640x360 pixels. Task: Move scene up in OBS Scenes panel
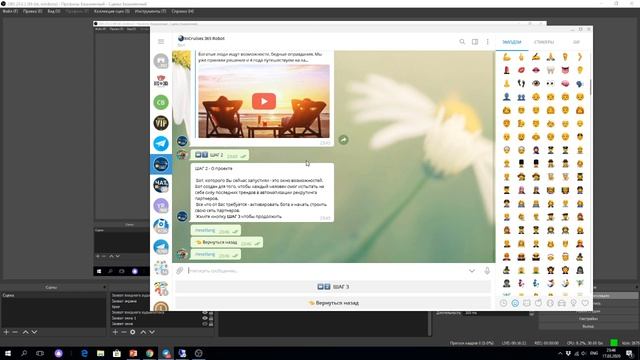25,332
